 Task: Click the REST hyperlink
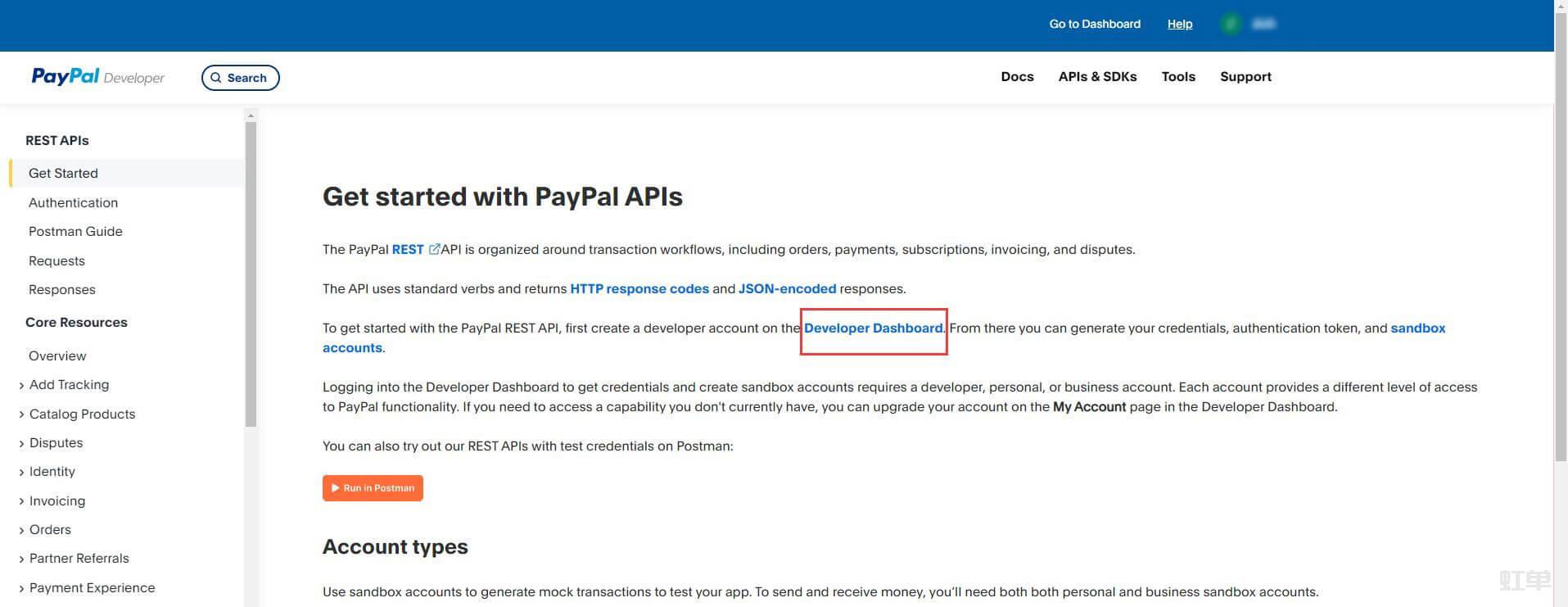(408, 249)
